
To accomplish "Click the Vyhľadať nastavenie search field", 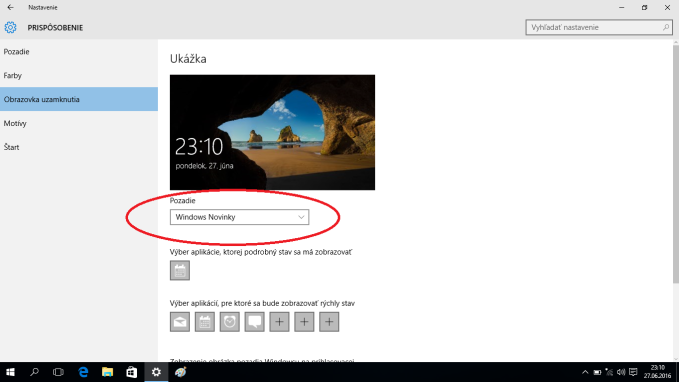I will click(599, 27).
